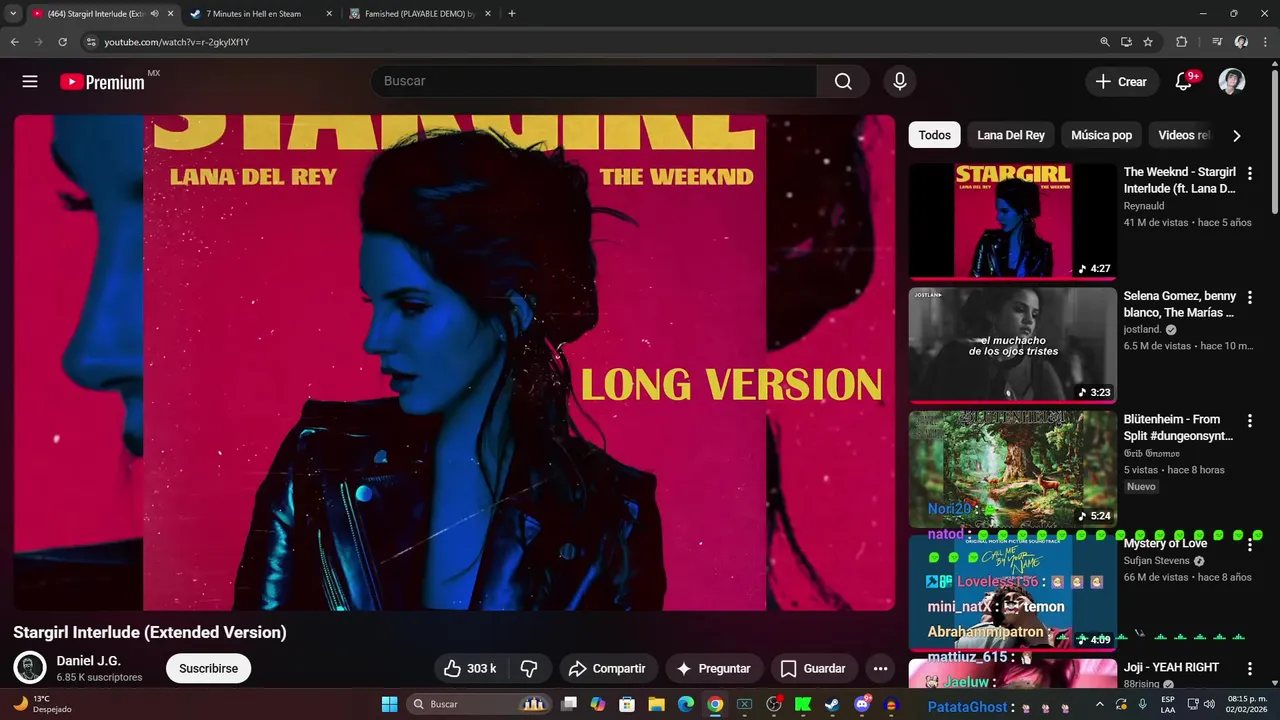
Task: Open Selena Gomez, benny blanco video title
Action: pos(1180,304)
